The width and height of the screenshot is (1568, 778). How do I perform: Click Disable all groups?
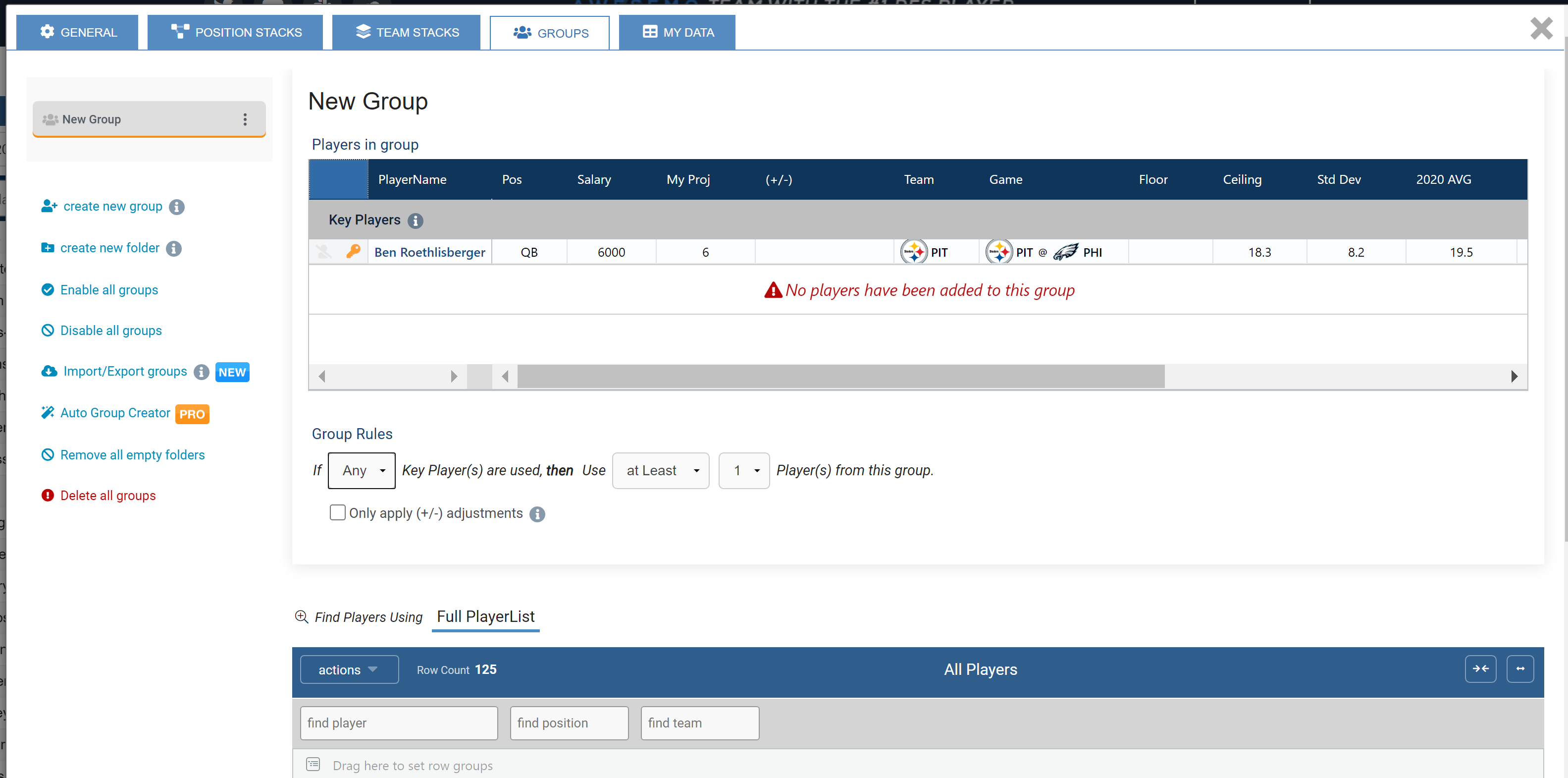coord(111,331)
